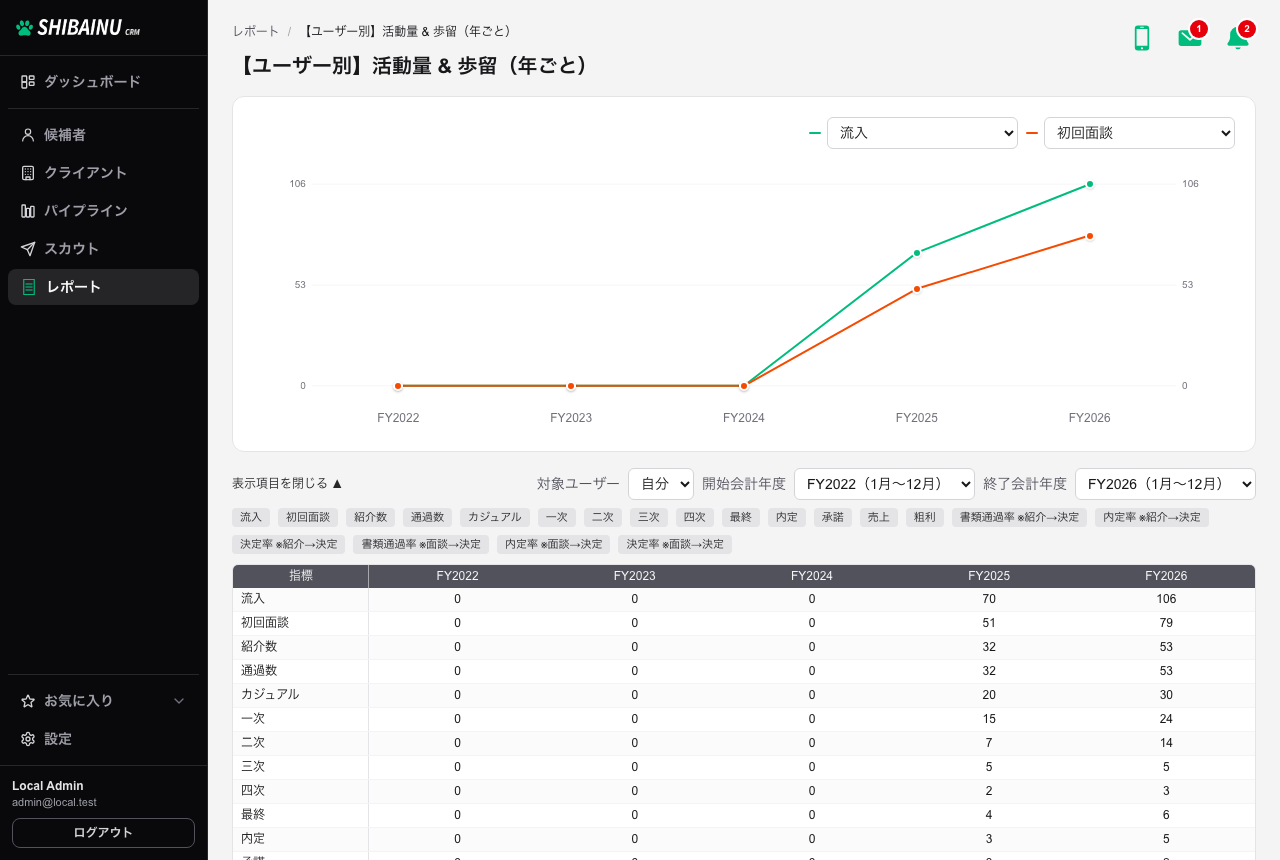Click the ログアウト button
The width and height of the screenshot is (1280, 860).
[x=104, y=833]
